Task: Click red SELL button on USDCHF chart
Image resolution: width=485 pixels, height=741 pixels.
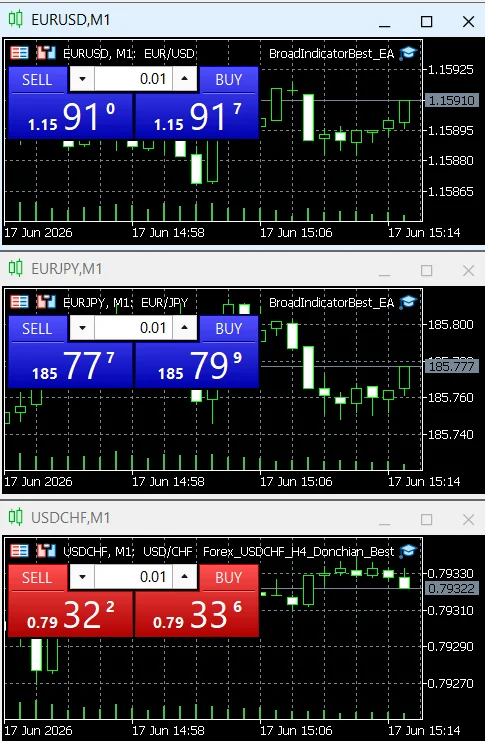Action: click(x=37, y=578)
